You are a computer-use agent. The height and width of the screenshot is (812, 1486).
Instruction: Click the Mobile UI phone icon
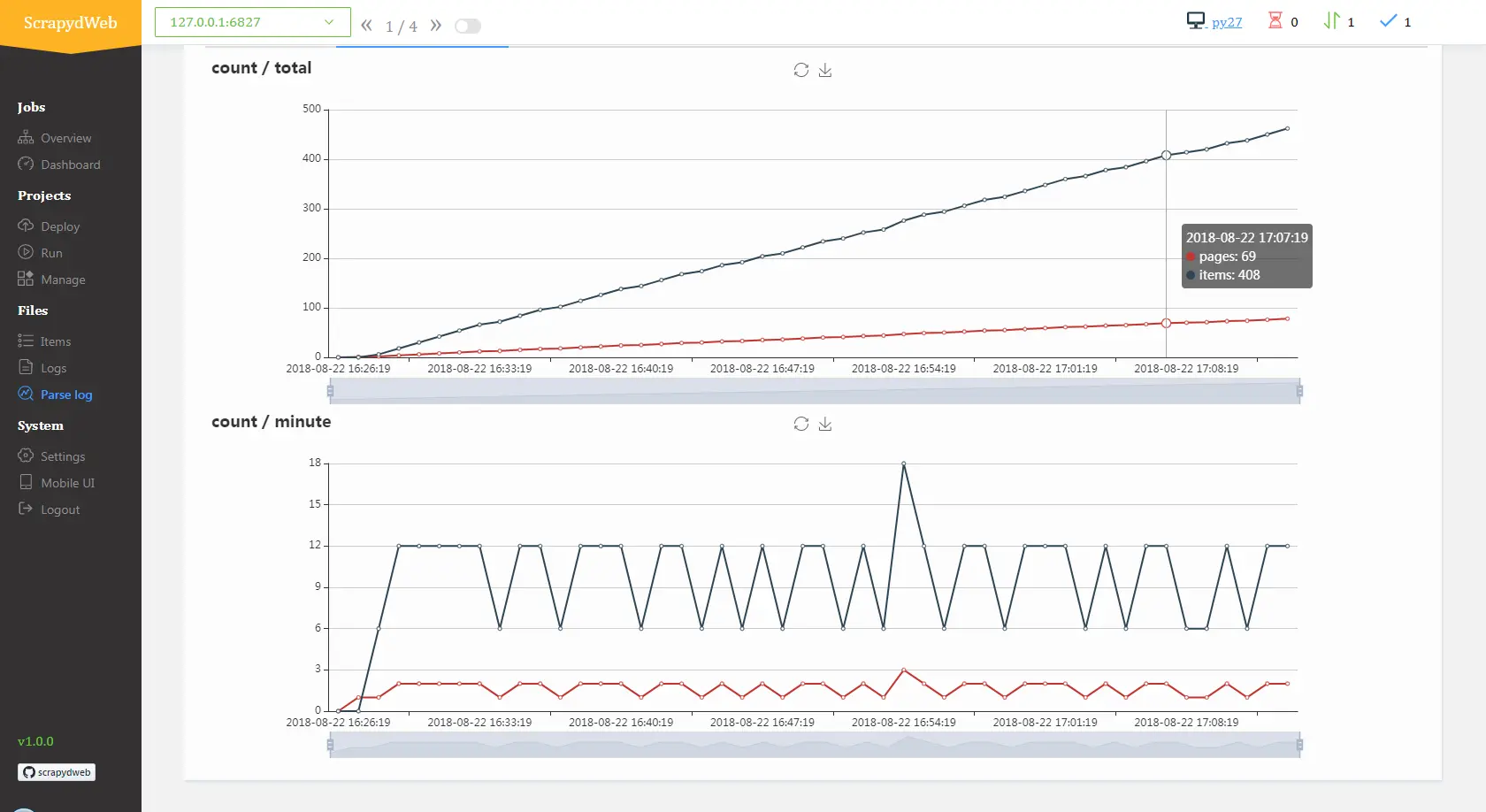26,483
